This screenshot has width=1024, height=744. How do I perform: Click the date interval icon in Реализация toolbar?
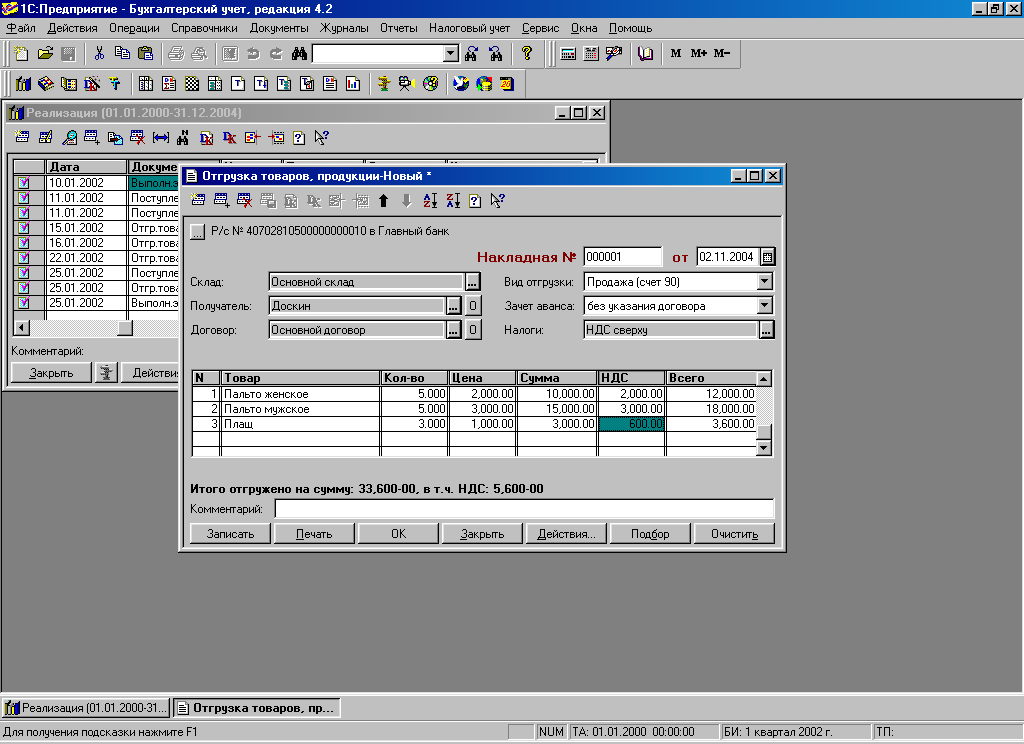click(161, 137)
